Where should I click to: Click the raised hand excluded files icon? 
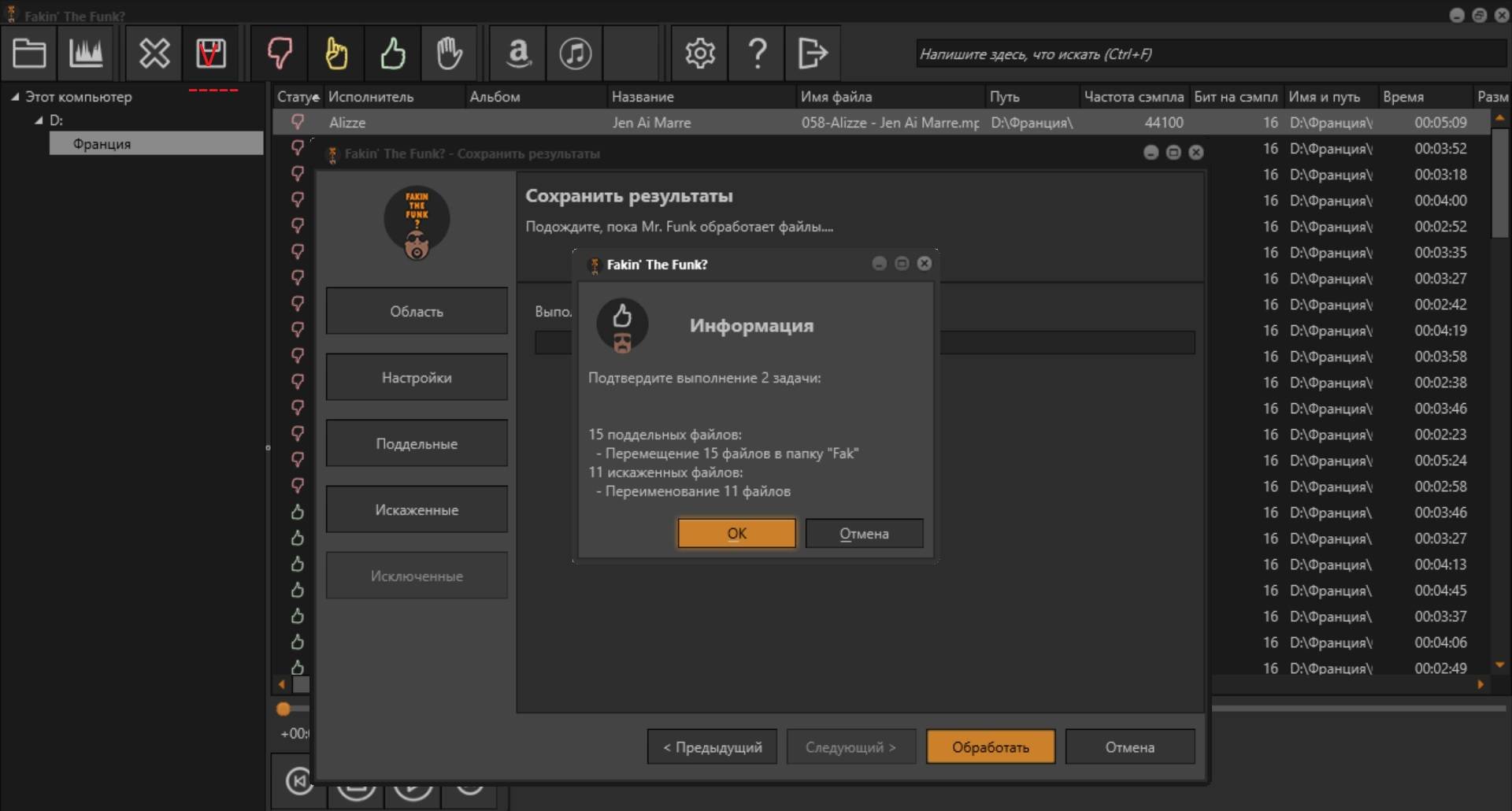click(449, 54)
